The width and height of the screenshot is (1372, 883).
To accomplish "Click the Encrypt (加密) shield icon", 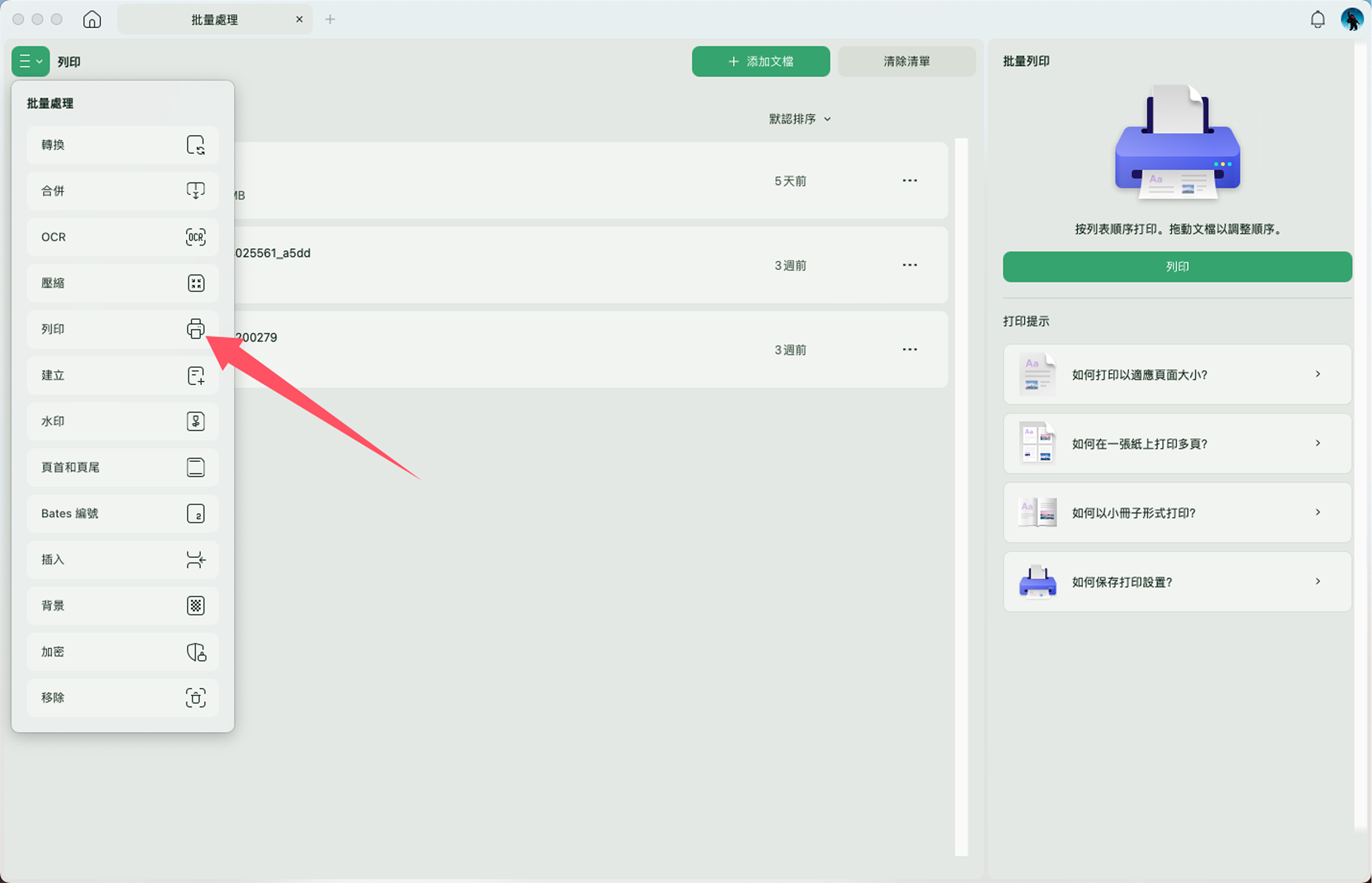I will pos(196,651).
